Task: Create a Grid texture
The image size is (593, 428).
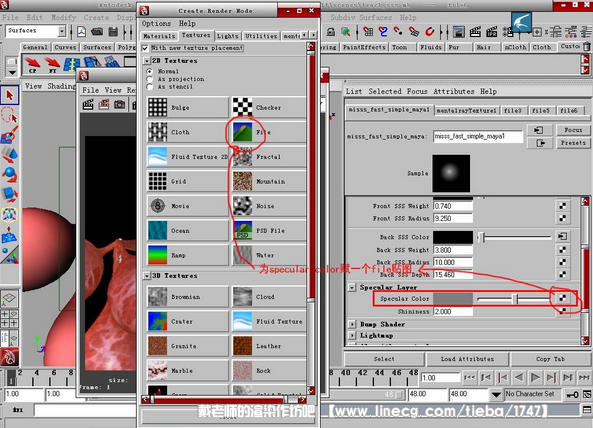Action: (x=188, y=181)
